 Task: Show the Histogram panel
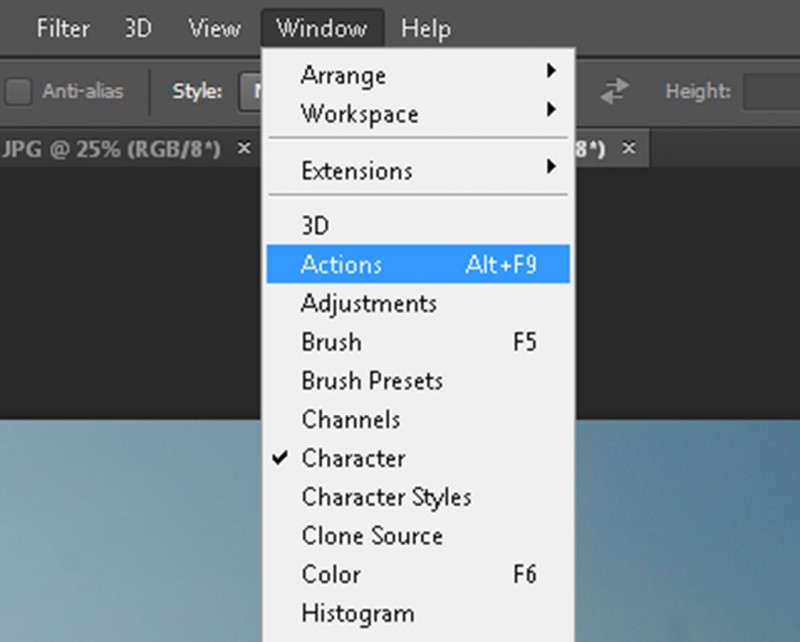pos(357,613)
